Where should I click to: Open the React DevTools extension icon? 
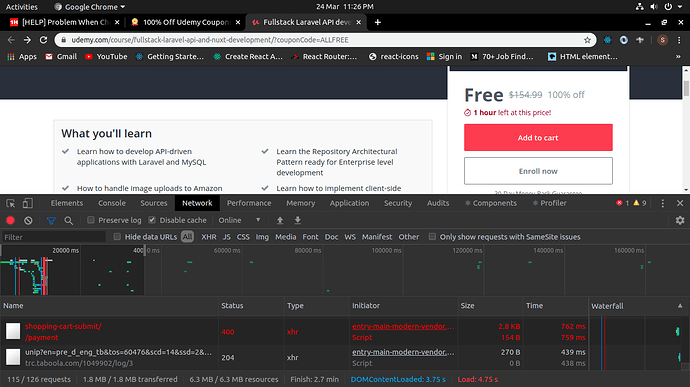(x=607, y=40)
